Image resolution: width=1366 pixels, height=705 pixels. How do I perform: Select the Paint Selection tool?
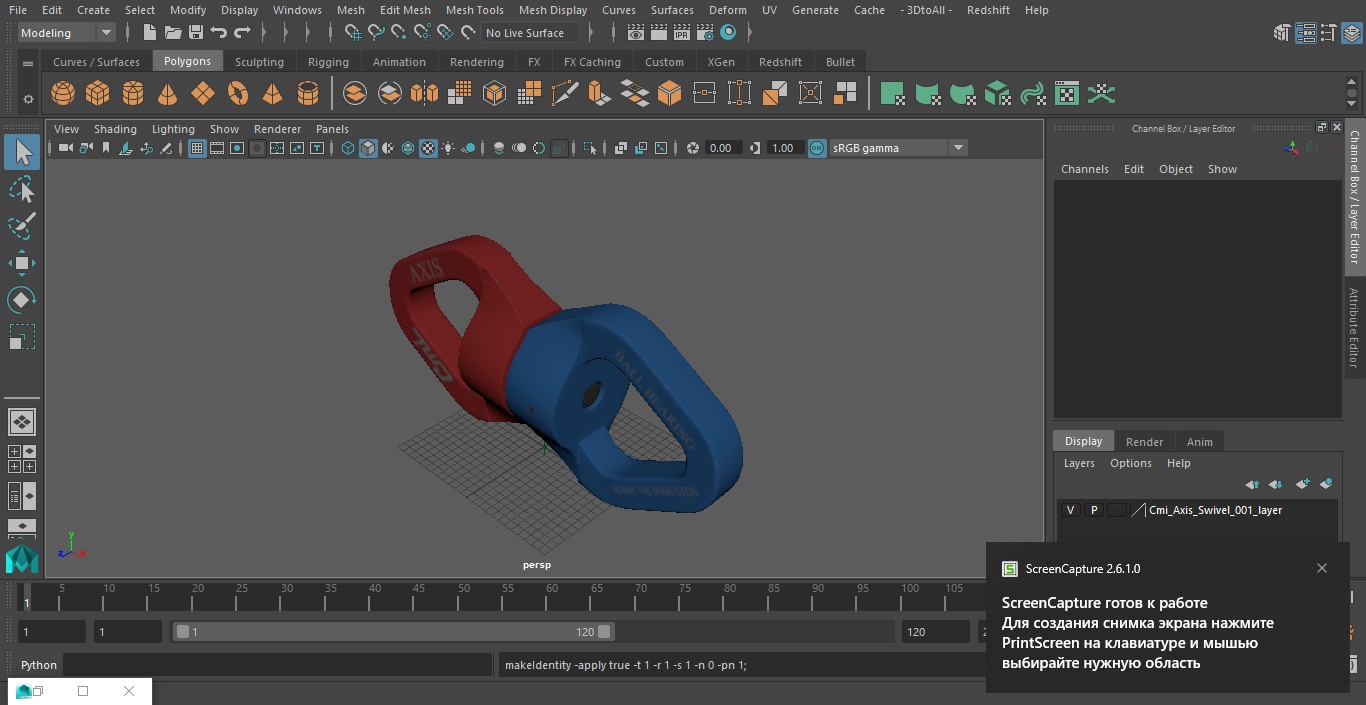[x=22, y=226]
